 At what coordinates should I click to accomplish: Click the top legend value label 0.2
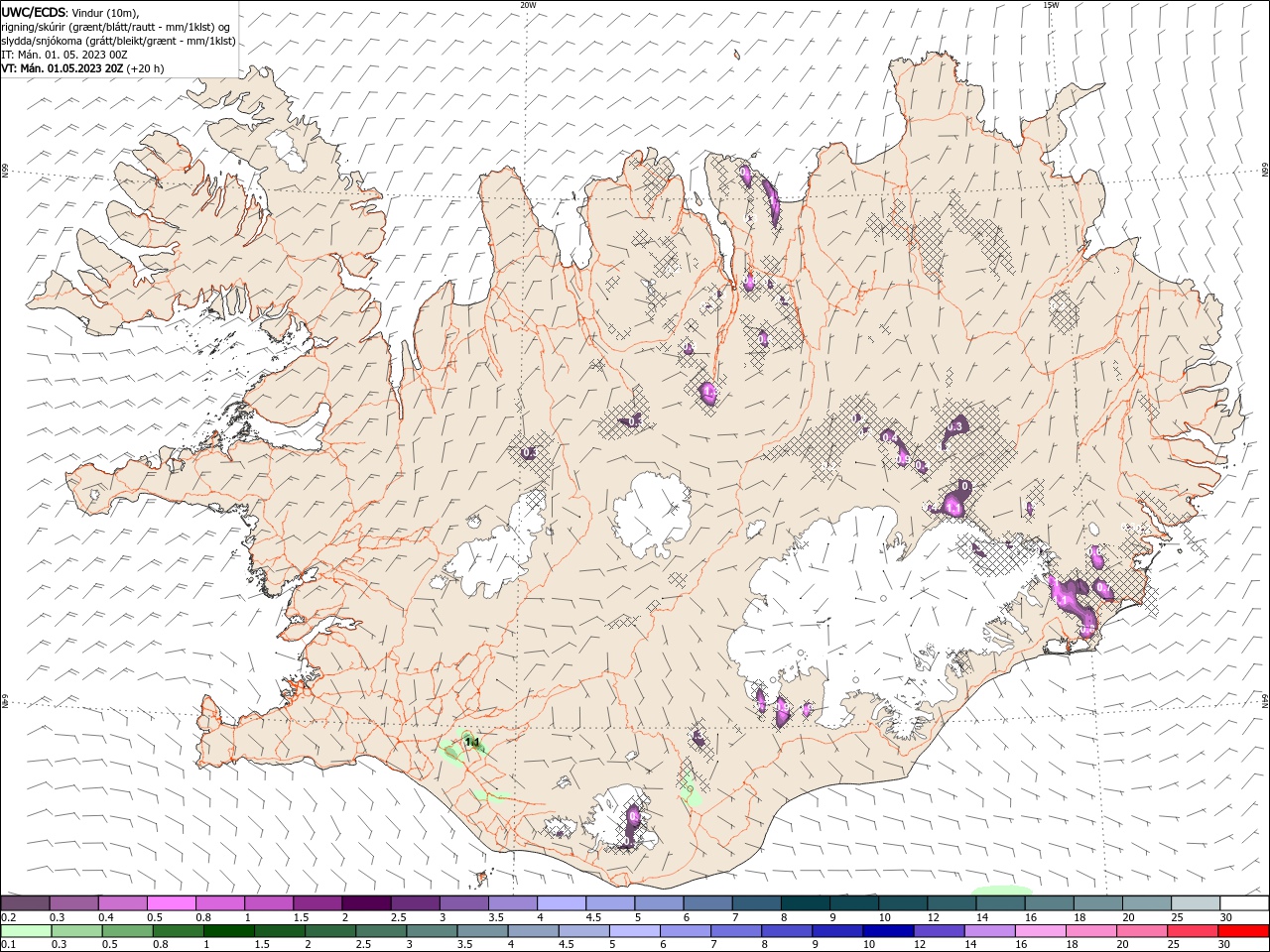pos(7,917)
